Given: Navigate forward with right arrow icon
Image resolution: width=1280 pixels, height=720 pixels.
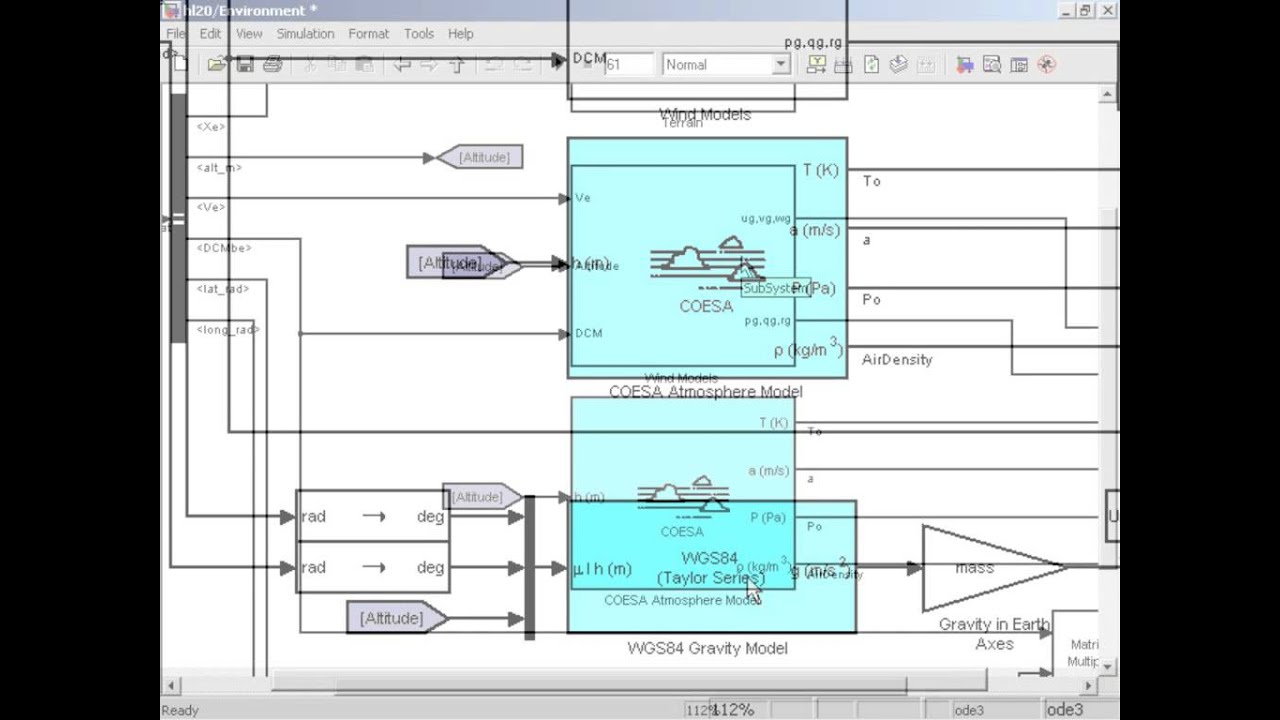Looking at the screenshot, I should (x=429, y=64).
